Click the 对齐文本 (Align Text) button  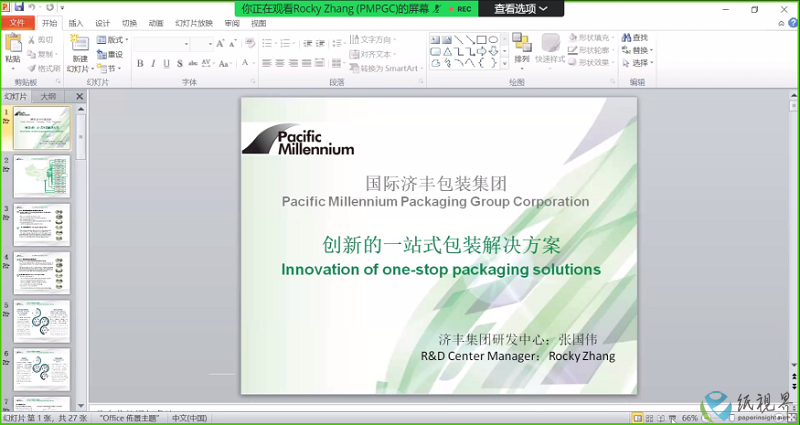(x=373, y=54)
